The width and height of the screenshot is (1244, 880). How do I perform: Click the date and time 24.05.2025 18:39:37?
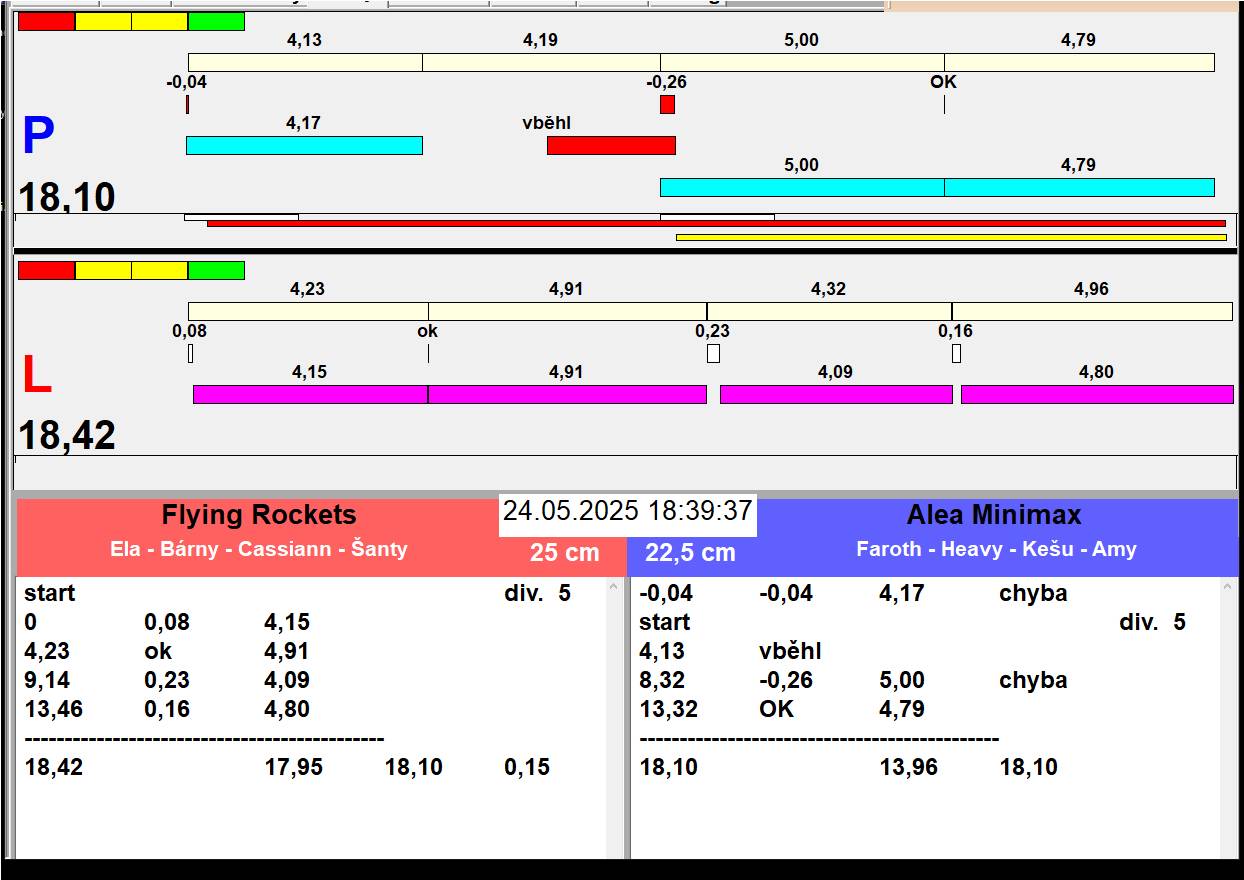coord(627,511)
